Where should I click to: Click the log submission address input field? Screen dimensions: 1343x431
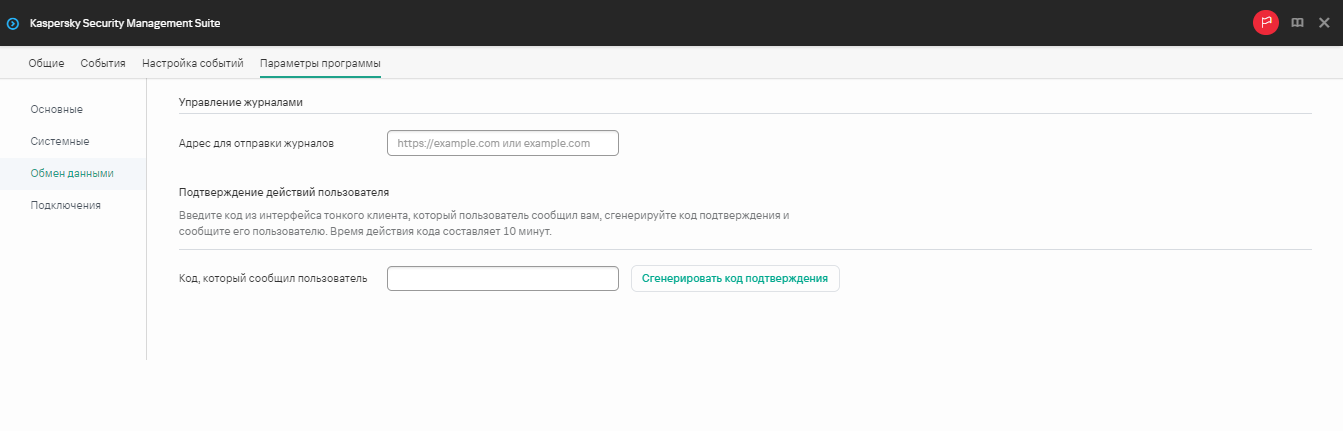coord(502,143)
